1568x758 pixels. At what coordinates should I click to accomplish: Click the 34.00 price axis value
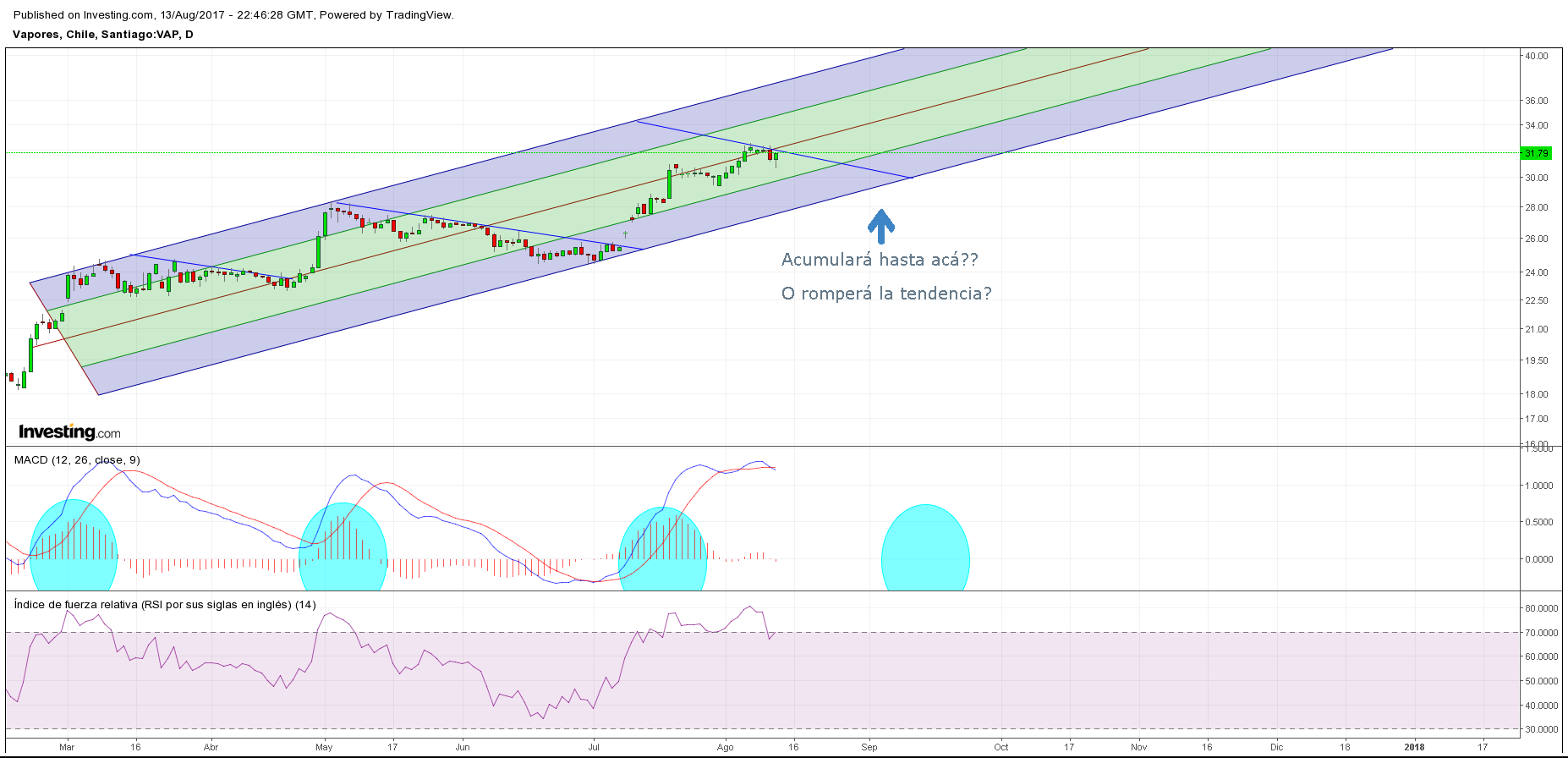click(1537, 125)
